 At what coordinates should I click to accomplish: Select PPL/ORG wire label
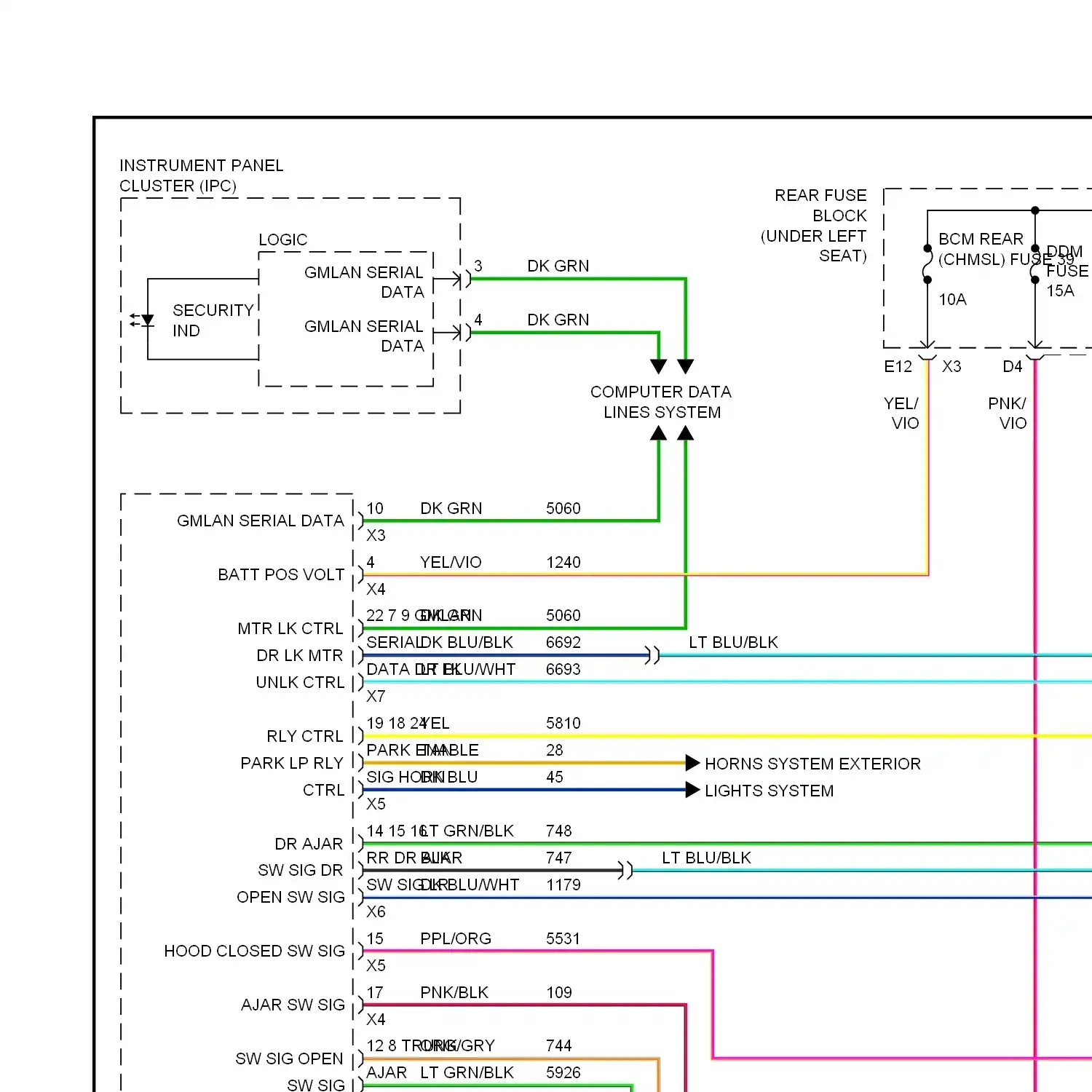point(456,938)
